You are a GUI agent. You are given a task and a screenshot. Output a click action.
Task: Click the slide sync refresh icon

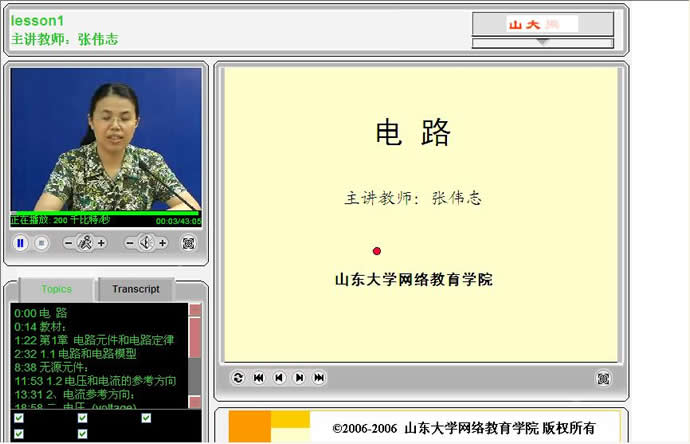coord(238,378)
